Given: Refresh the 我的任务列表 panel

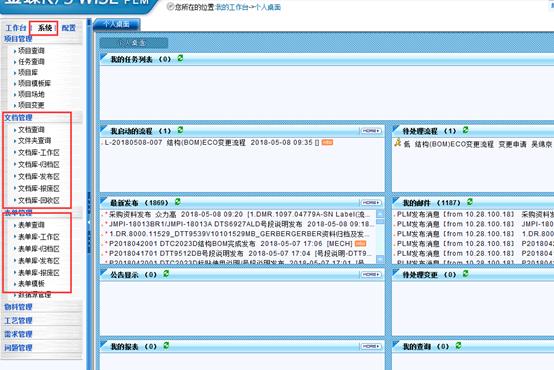Looking at the screenshot, I should (180, 58).
